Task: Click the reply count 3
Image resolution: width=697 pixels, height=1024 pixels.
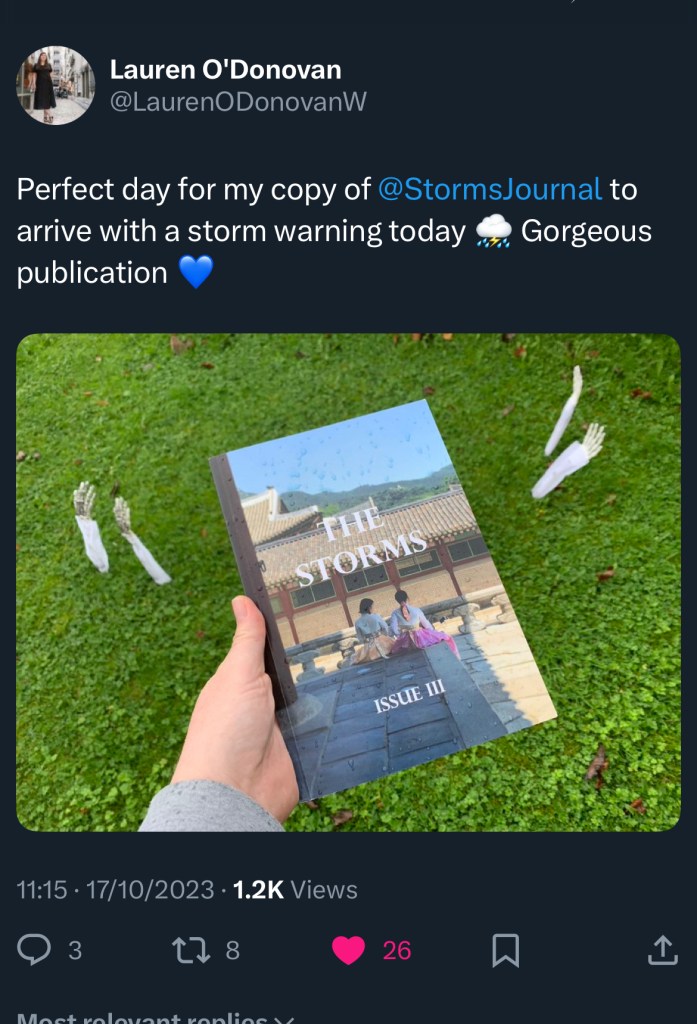Action: [75, 950]
